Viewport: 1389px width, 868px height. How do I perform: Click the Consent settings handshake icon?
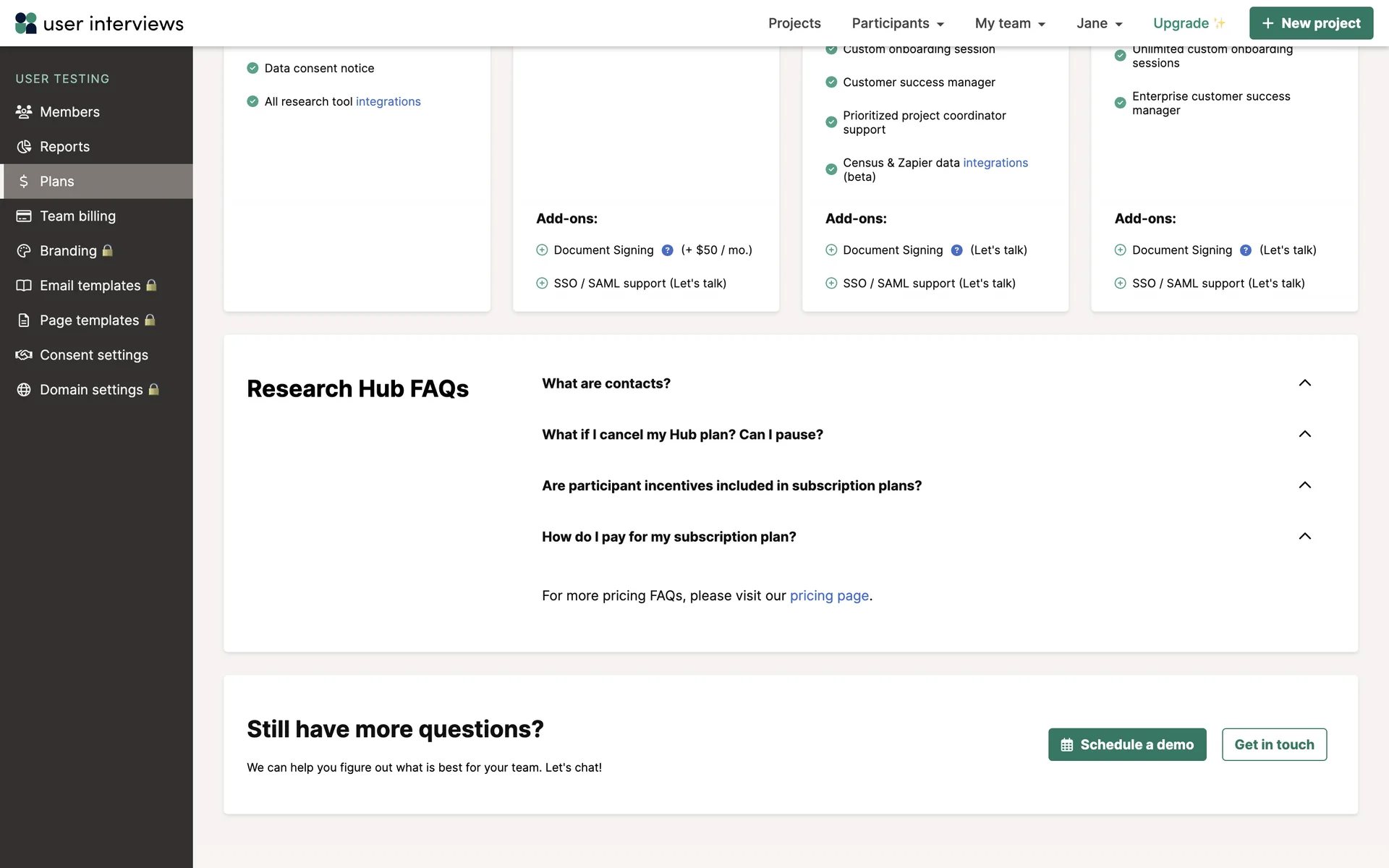24,355
